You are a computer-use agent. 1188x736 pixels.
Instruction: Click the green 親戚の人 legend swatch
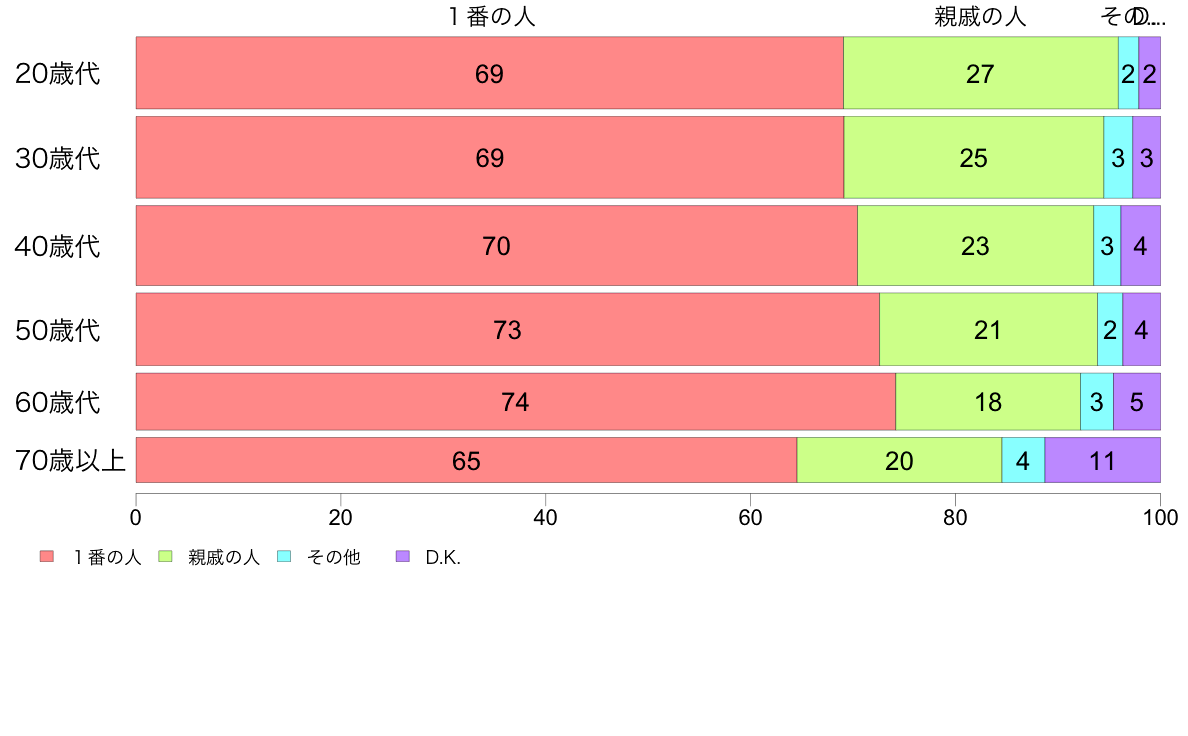pyautogui.click(x=165, y=556)
